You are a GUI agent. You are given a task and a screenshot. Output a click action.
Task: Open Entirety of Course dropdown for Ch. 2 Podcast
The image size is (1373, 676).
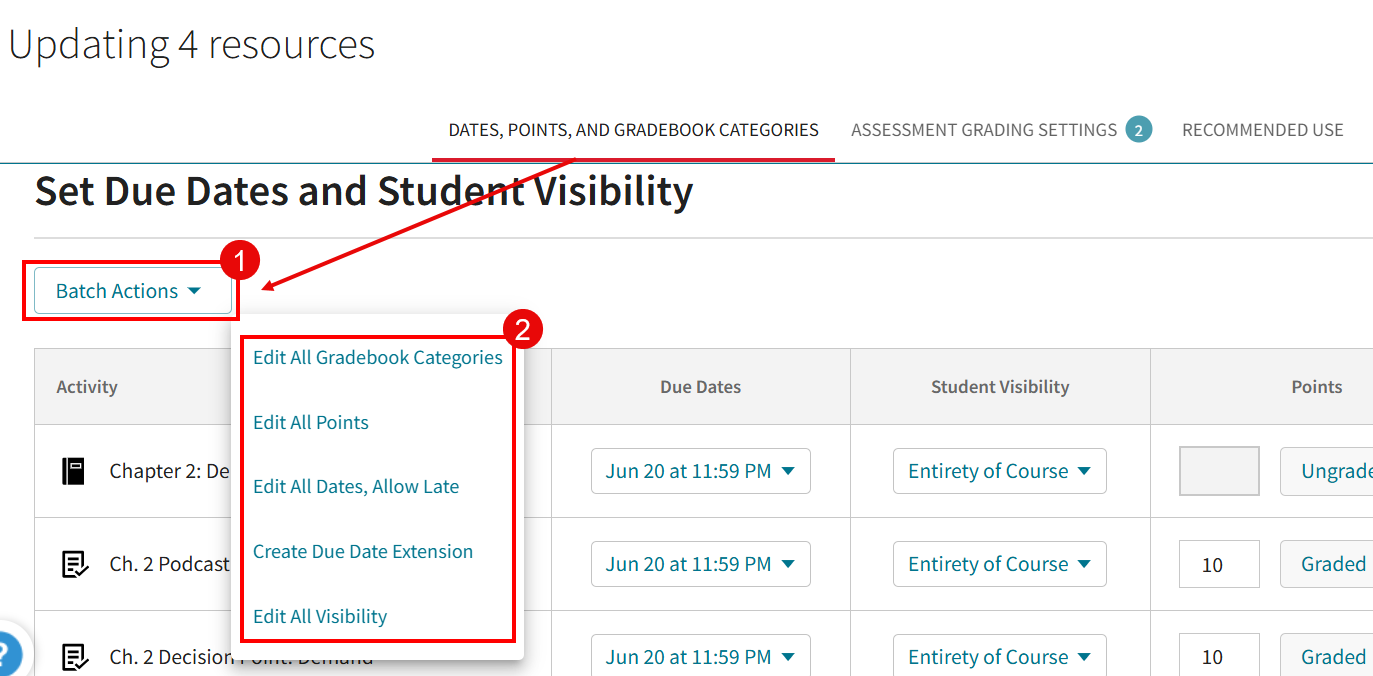(998, 563)
